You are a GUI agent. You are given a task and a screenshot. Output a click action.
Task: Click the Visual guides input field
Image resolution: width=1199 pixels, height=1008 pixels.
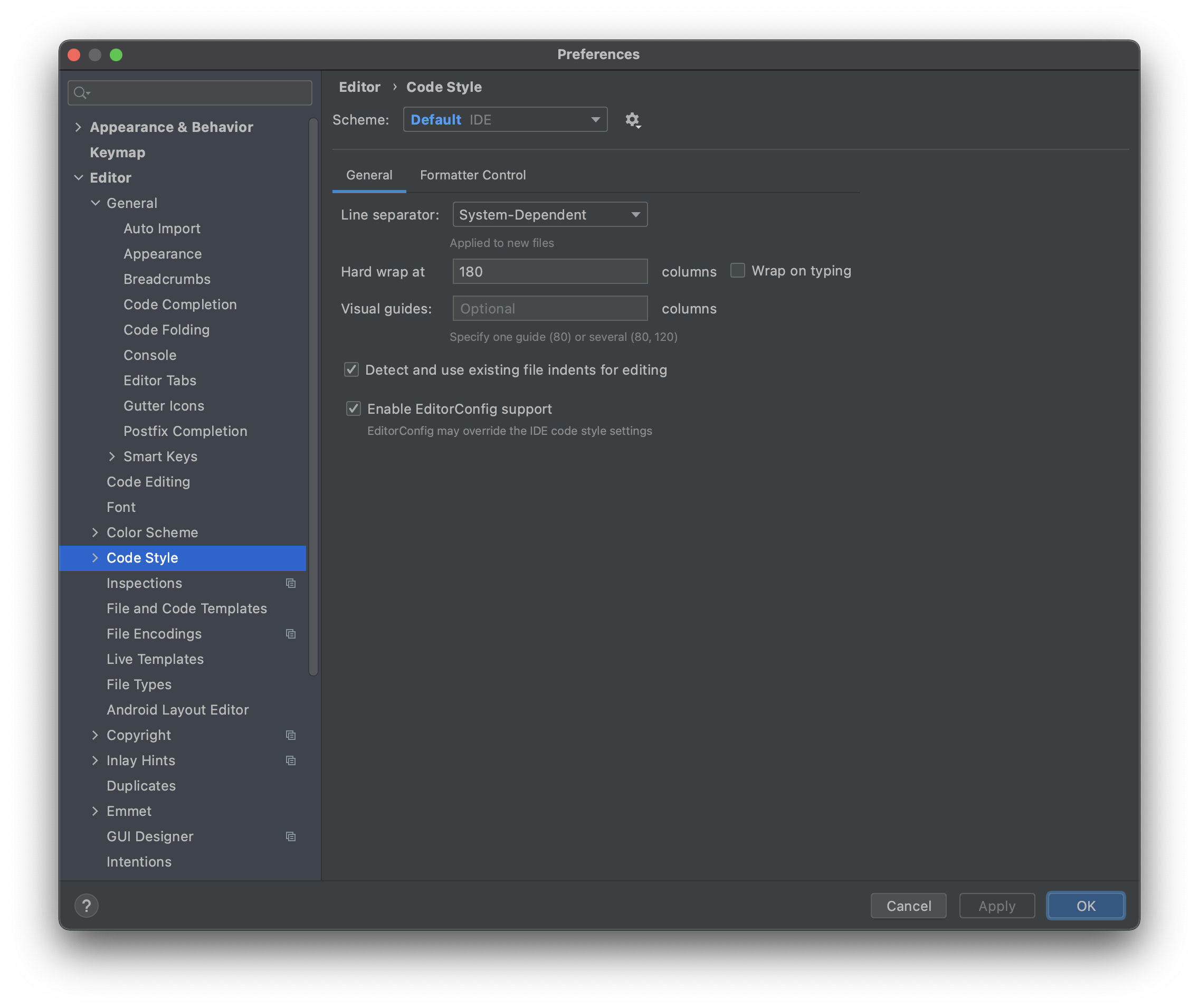pyautogui.click(x=549, y=309)
